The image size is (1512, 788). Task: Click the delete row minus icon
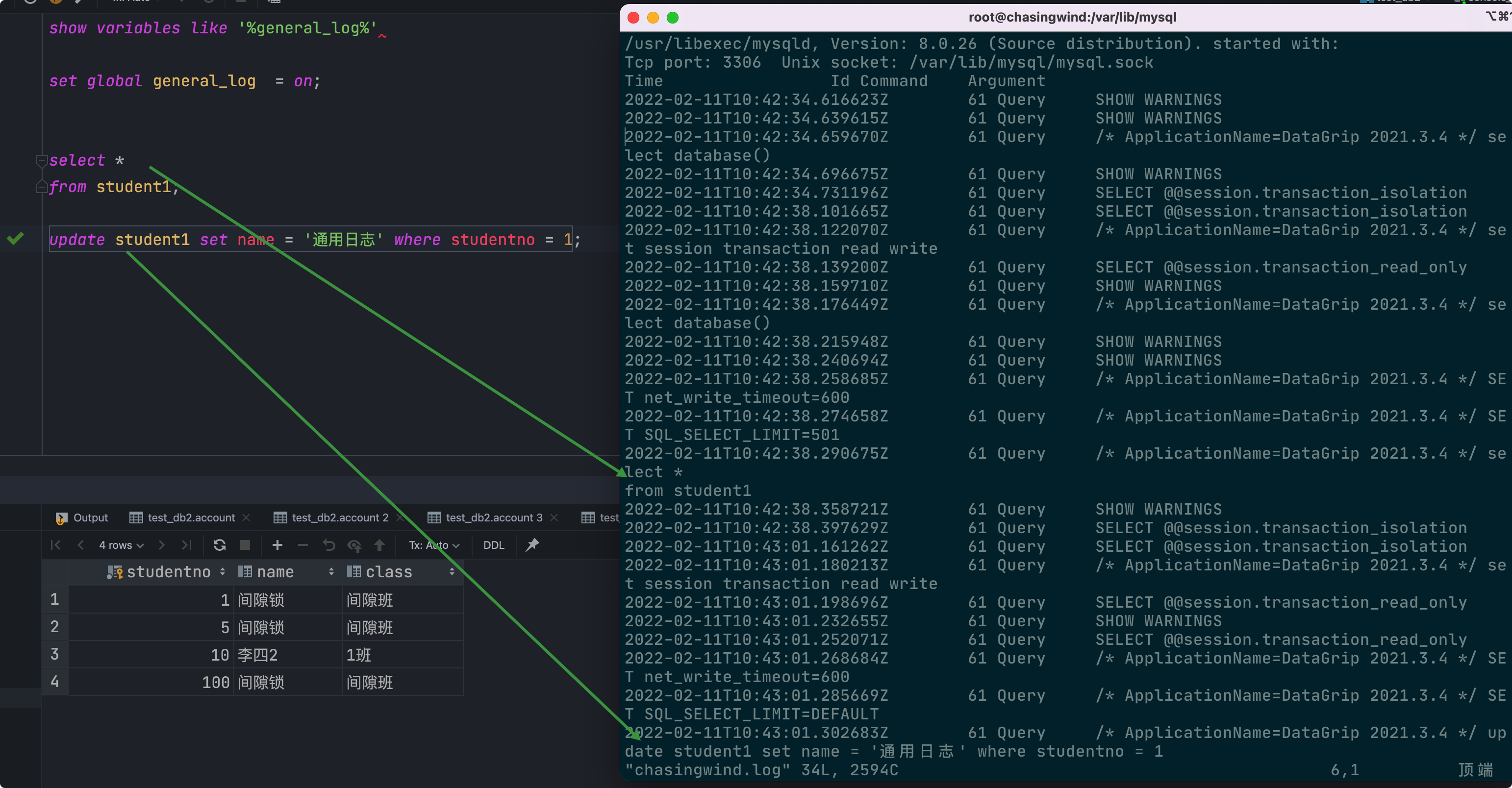point(303,545)
